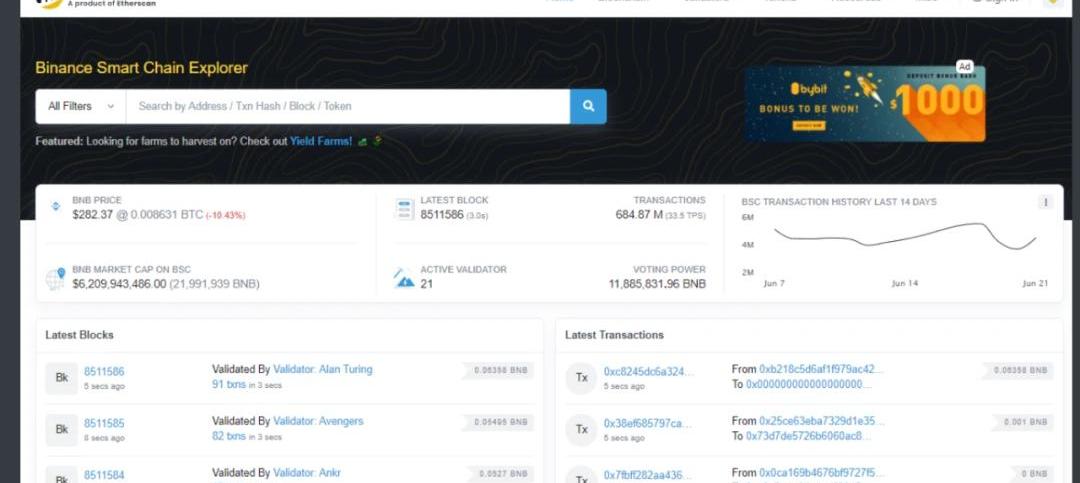The image size is (1080, 483).
Task: Click the search by address input field
Action: (x=348, y=106)
